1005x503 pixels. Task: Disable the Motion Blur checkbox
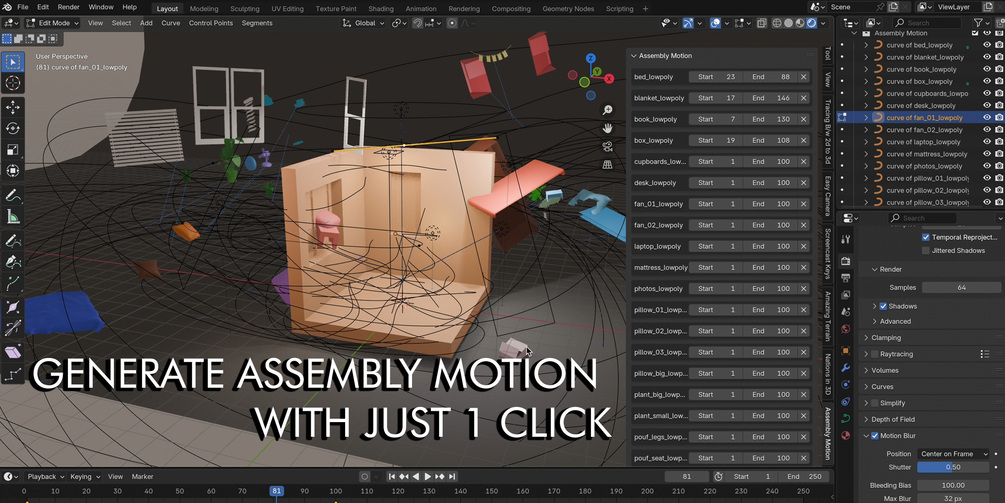pyautogui.click(x=875, y=436)
